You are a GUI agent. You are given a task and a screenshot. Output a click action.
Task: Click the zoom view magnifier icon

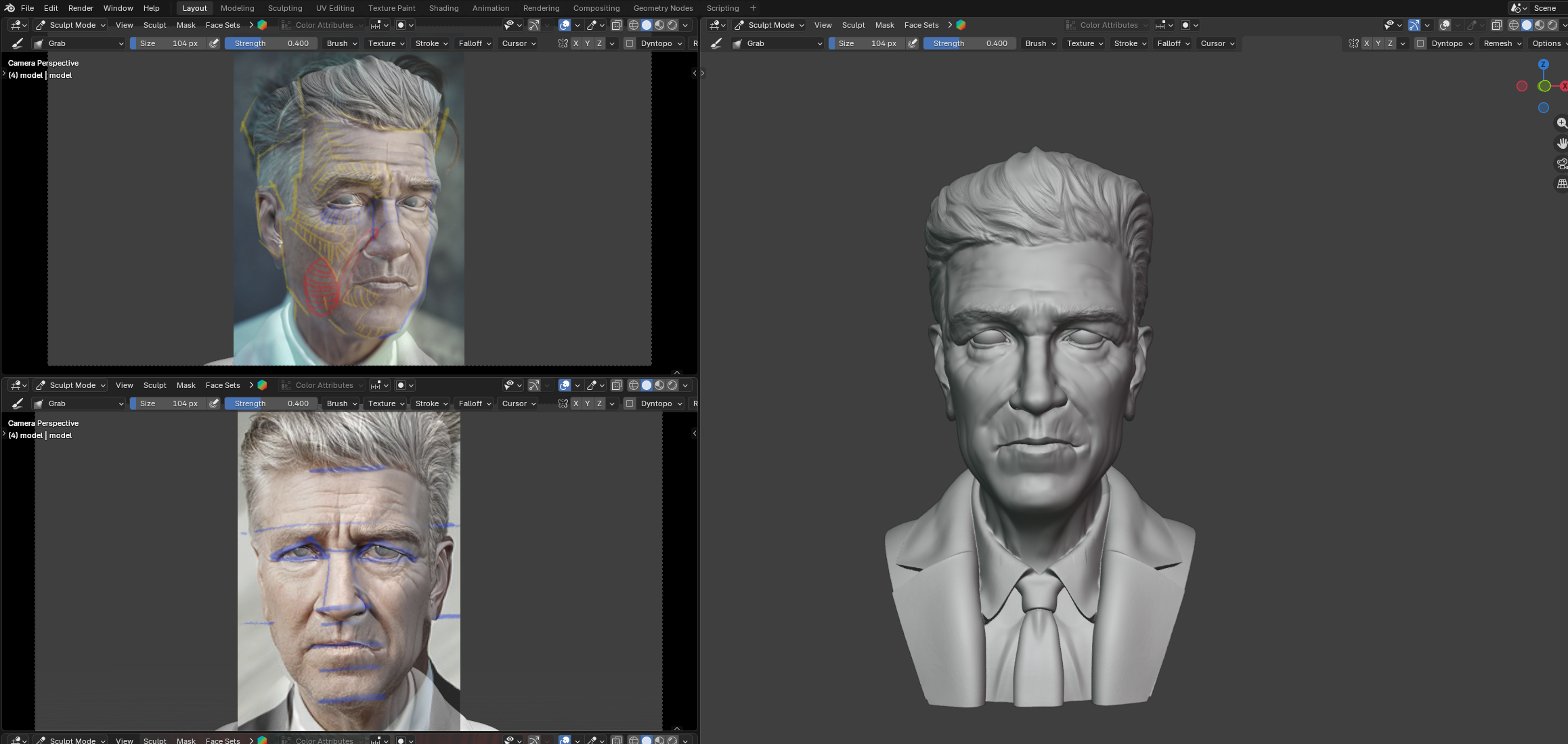coord(1561,123)
